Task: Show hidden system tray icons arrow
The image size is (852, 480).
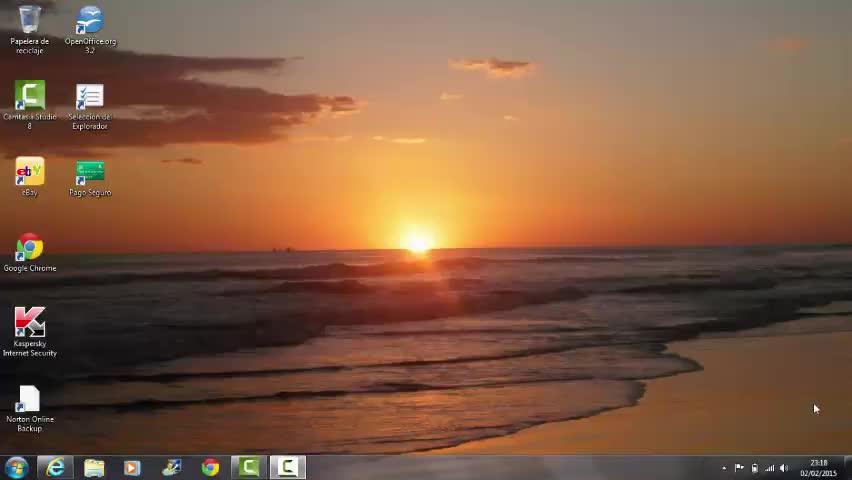Action: click(724, 468)
